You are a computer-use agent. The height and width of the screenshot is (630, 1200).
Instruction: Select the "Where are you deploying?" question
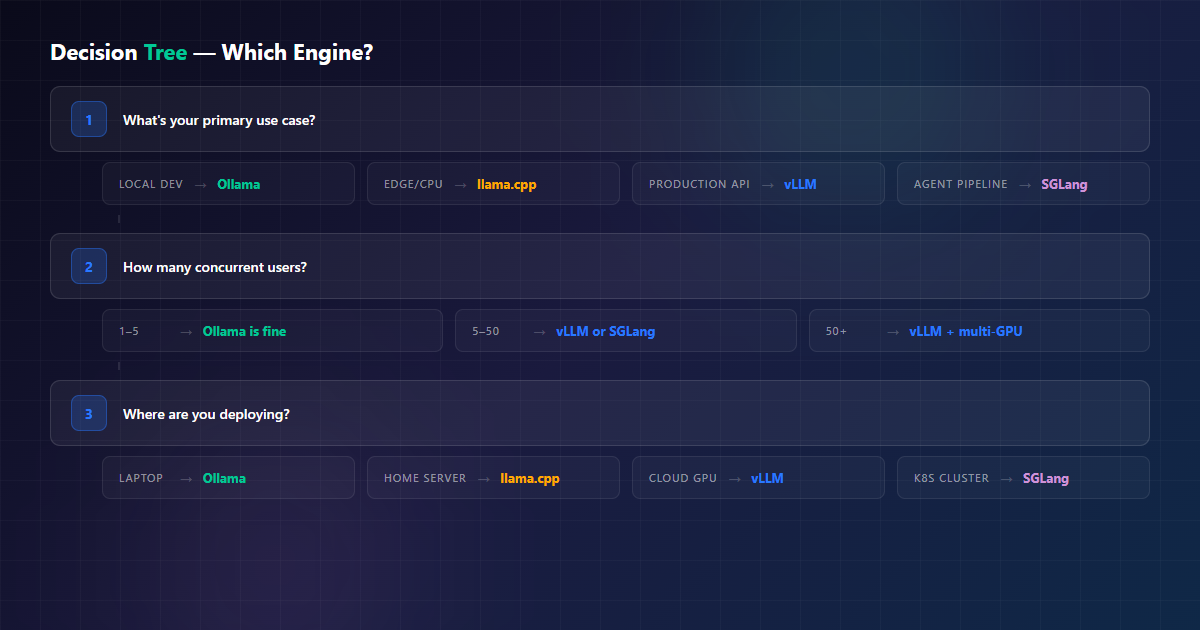coord(600,413)
